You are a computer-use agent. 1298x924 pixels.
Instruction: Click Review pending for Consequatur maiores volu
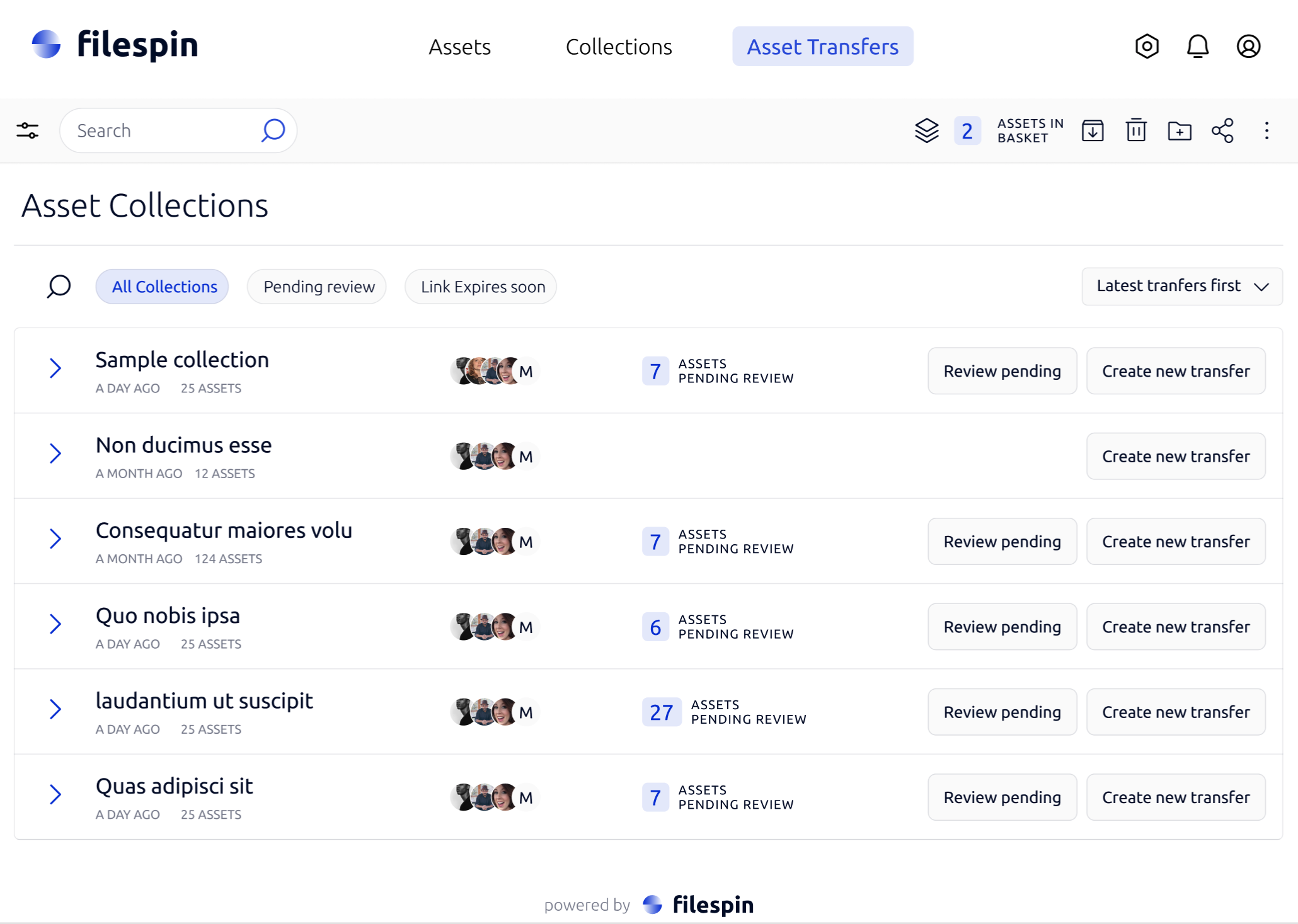pos(1002,542)
